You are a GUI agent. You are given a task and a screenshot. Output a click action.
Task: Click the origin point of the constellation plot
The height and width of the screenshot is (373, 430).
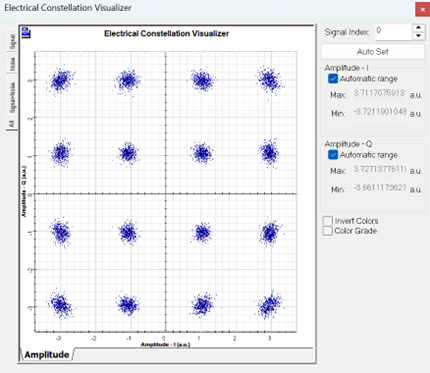click(x=166, y=194)
